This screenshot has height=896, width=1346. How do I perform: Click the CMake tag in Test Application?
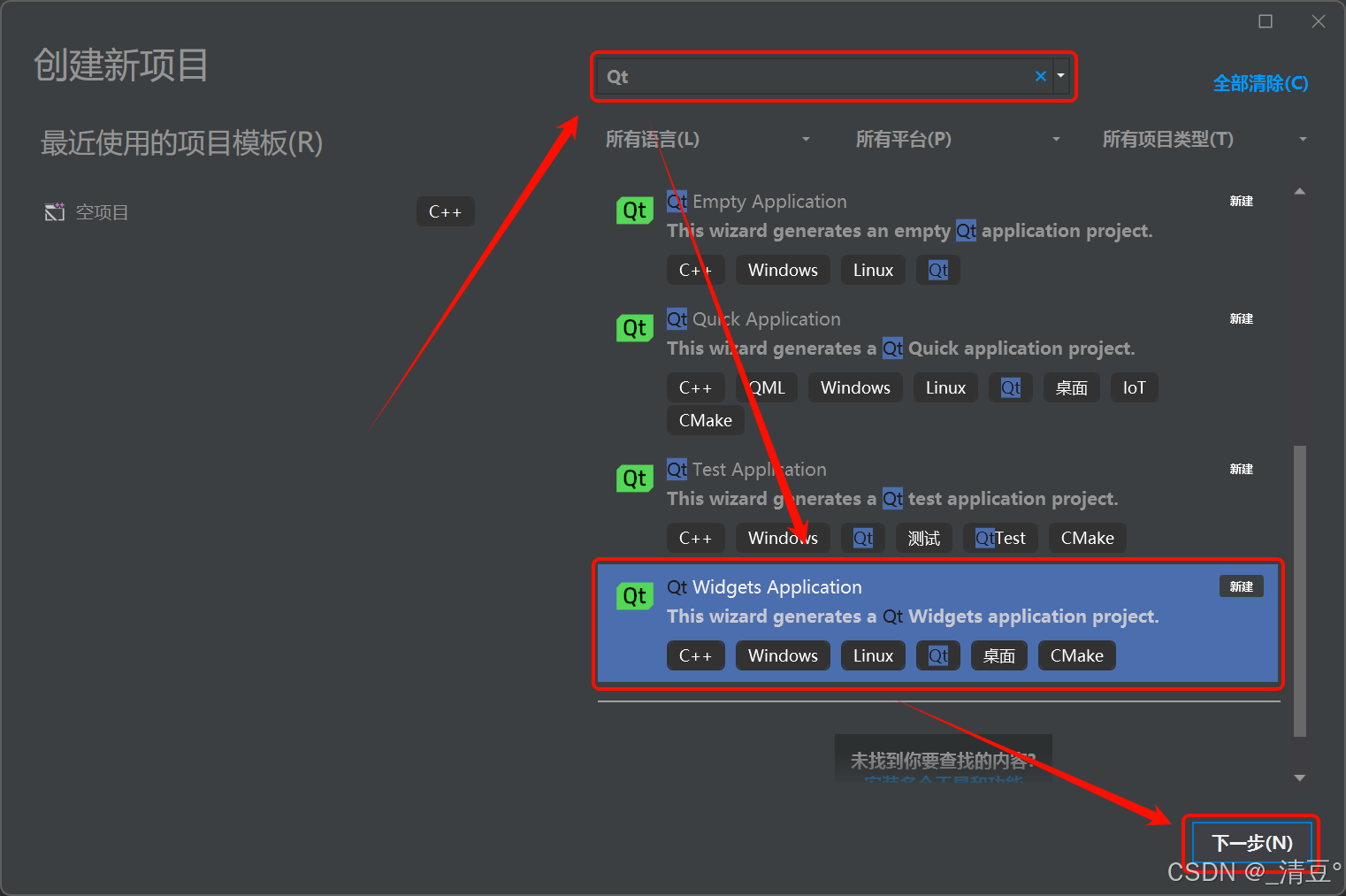point(1087,538)
